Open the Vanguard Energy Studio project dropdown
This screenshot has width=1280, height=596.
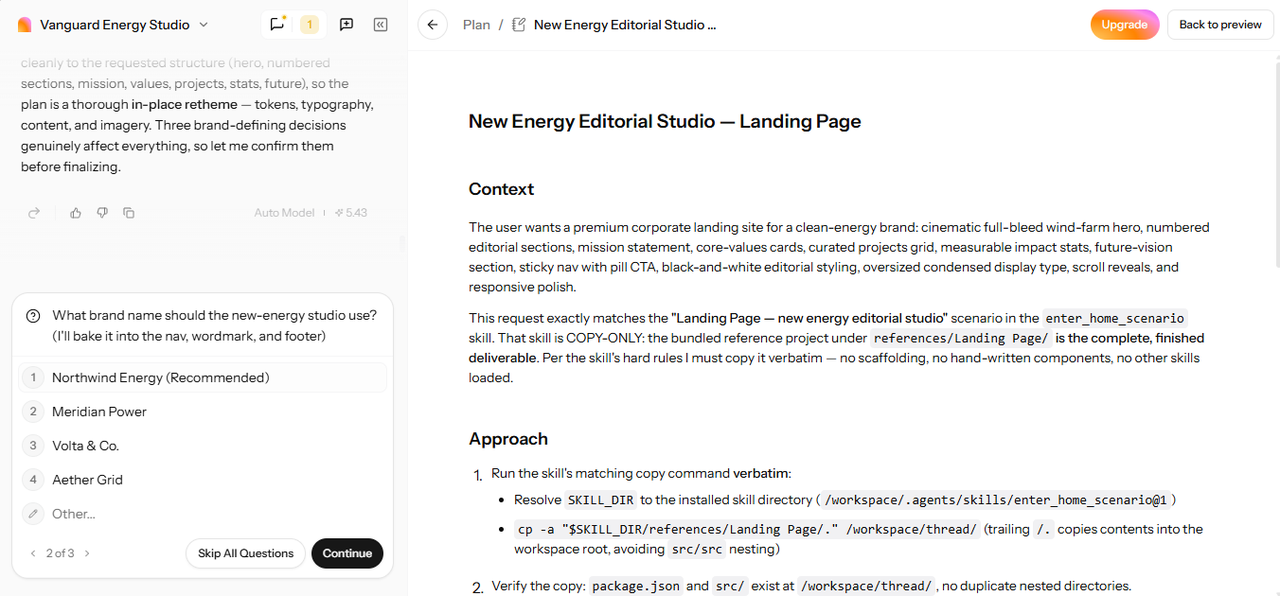point(125,25)
